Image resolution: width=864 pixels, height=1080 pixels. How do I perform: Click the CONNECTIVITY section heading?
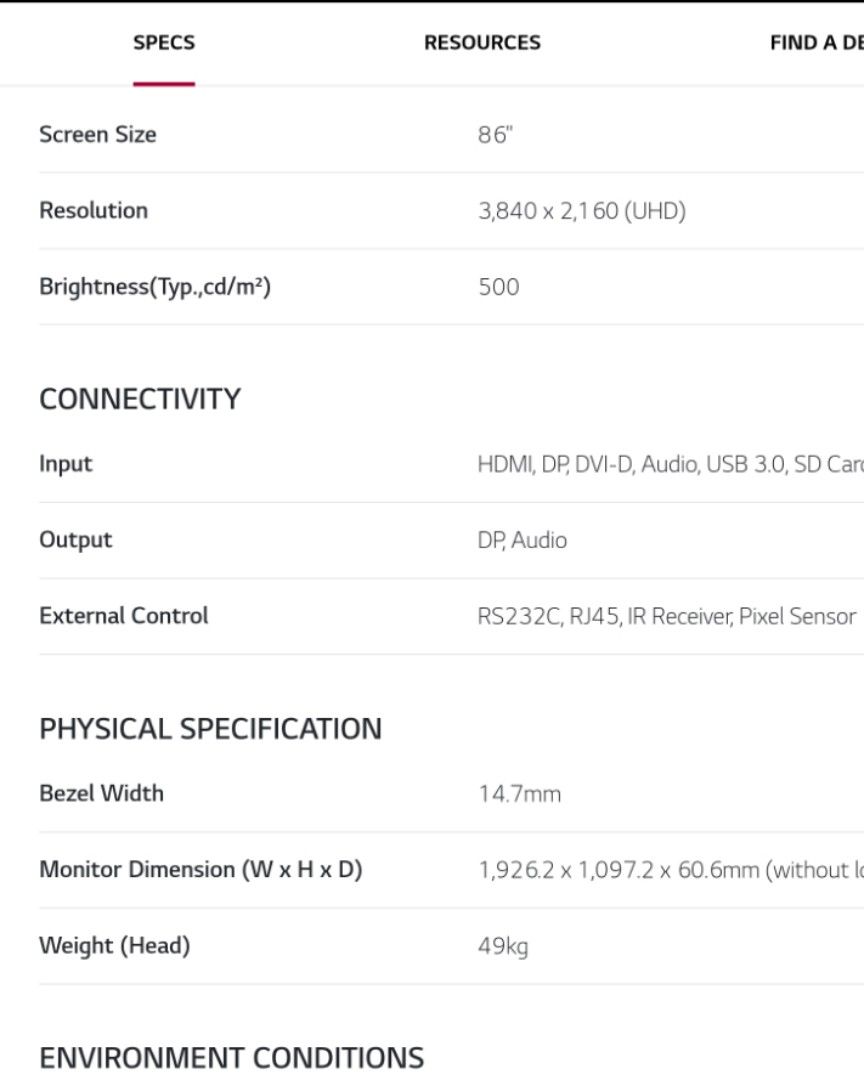139,398
